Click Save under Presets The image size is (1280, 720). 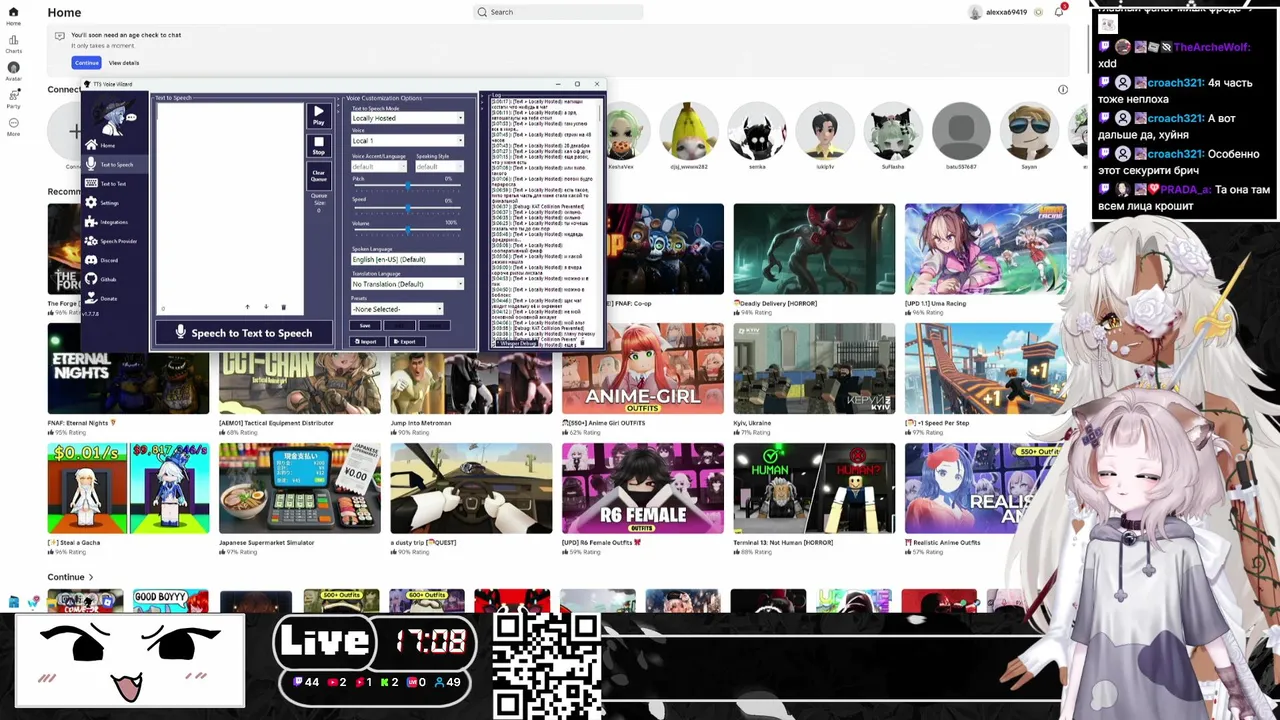365,325
